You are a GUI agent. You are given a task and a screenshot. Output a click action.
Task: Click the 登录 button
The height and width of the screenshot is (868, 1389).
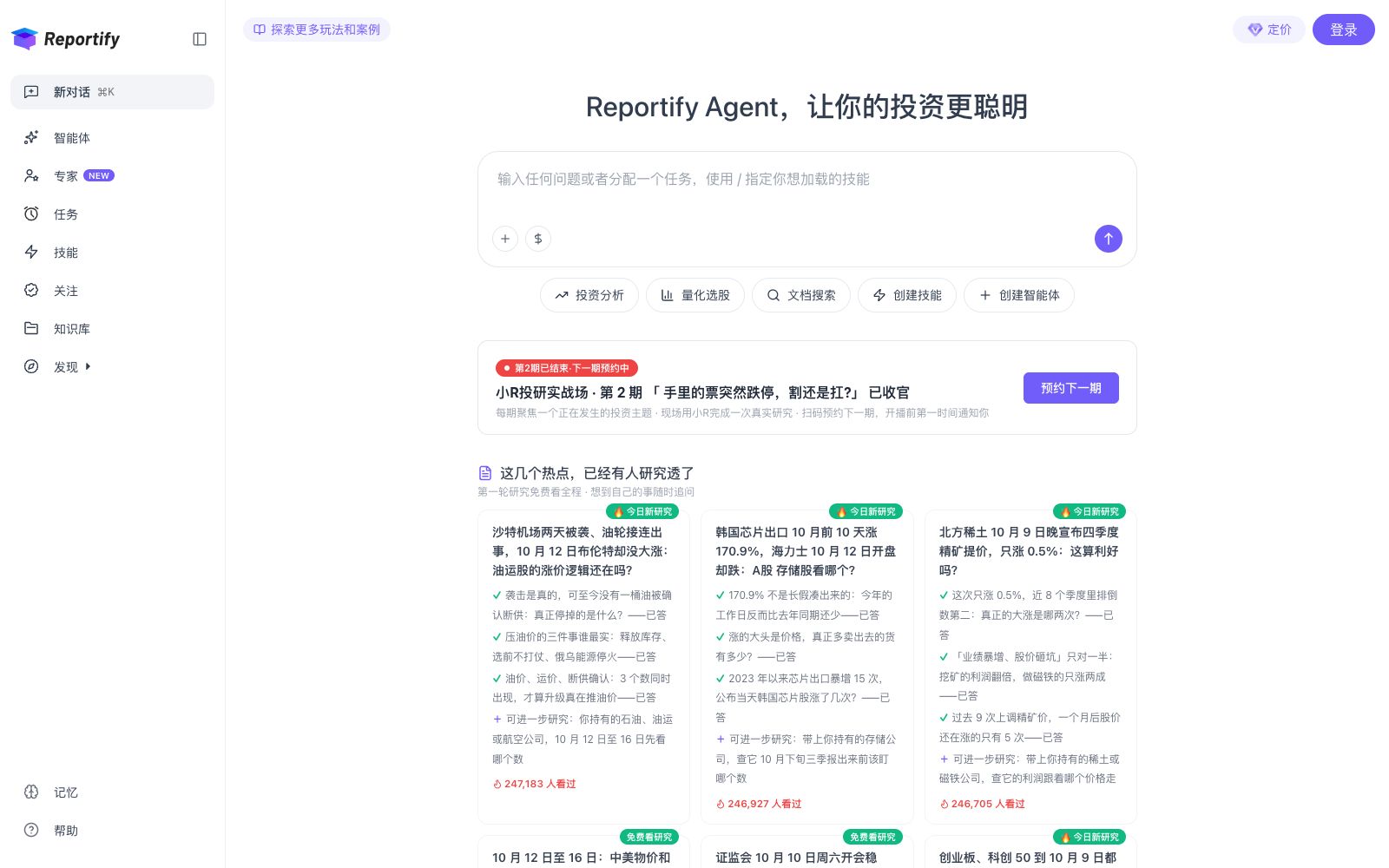1344,30
